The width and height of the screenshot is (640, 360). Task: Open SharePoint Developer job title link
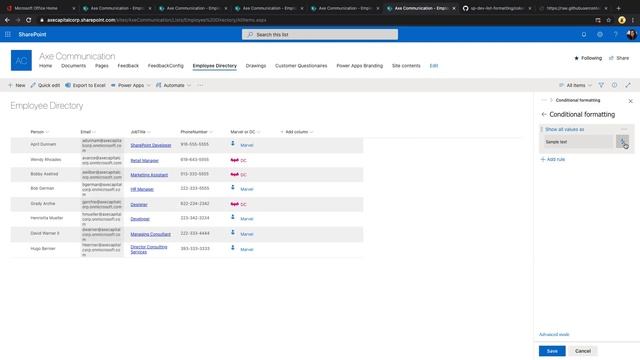pos(151,145)
